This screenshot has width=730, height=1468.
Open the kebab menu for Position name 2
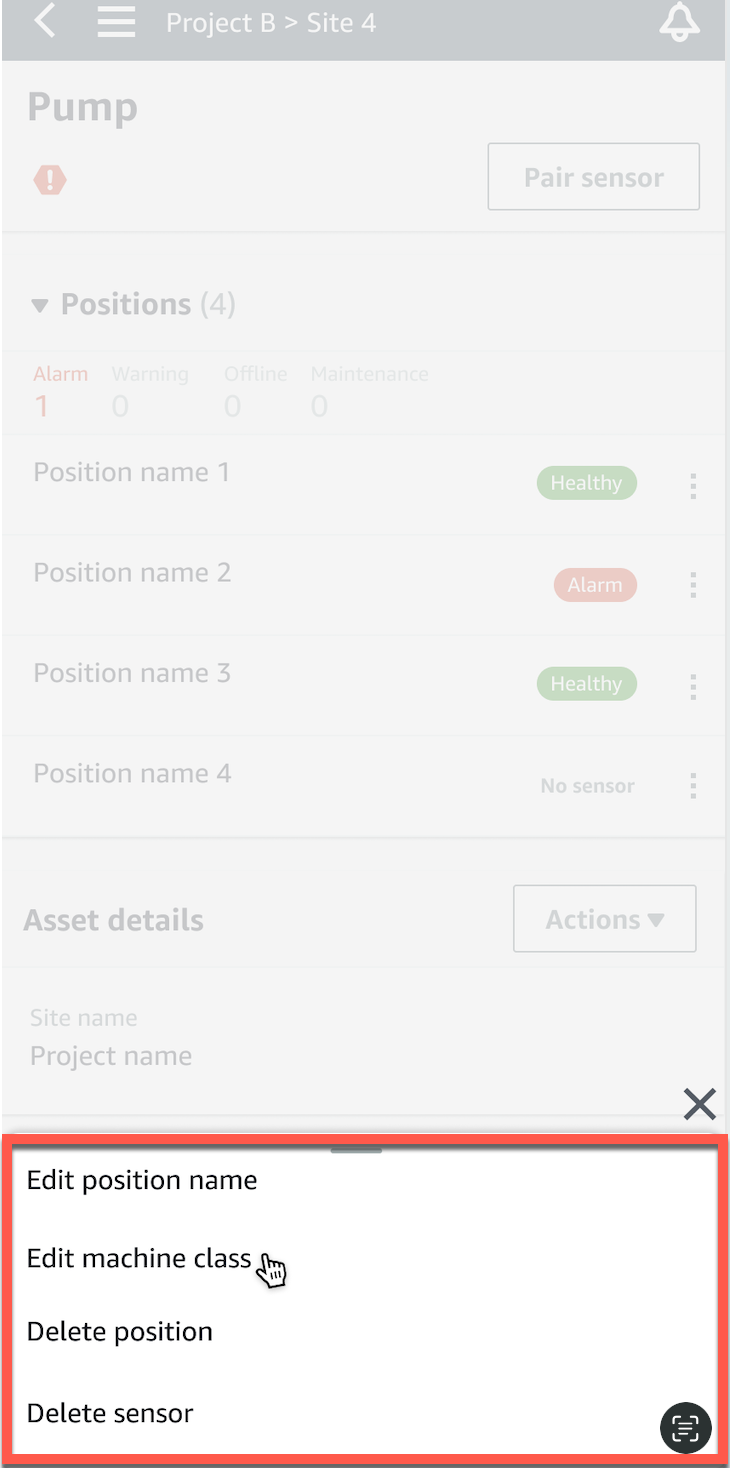point(693,585)
